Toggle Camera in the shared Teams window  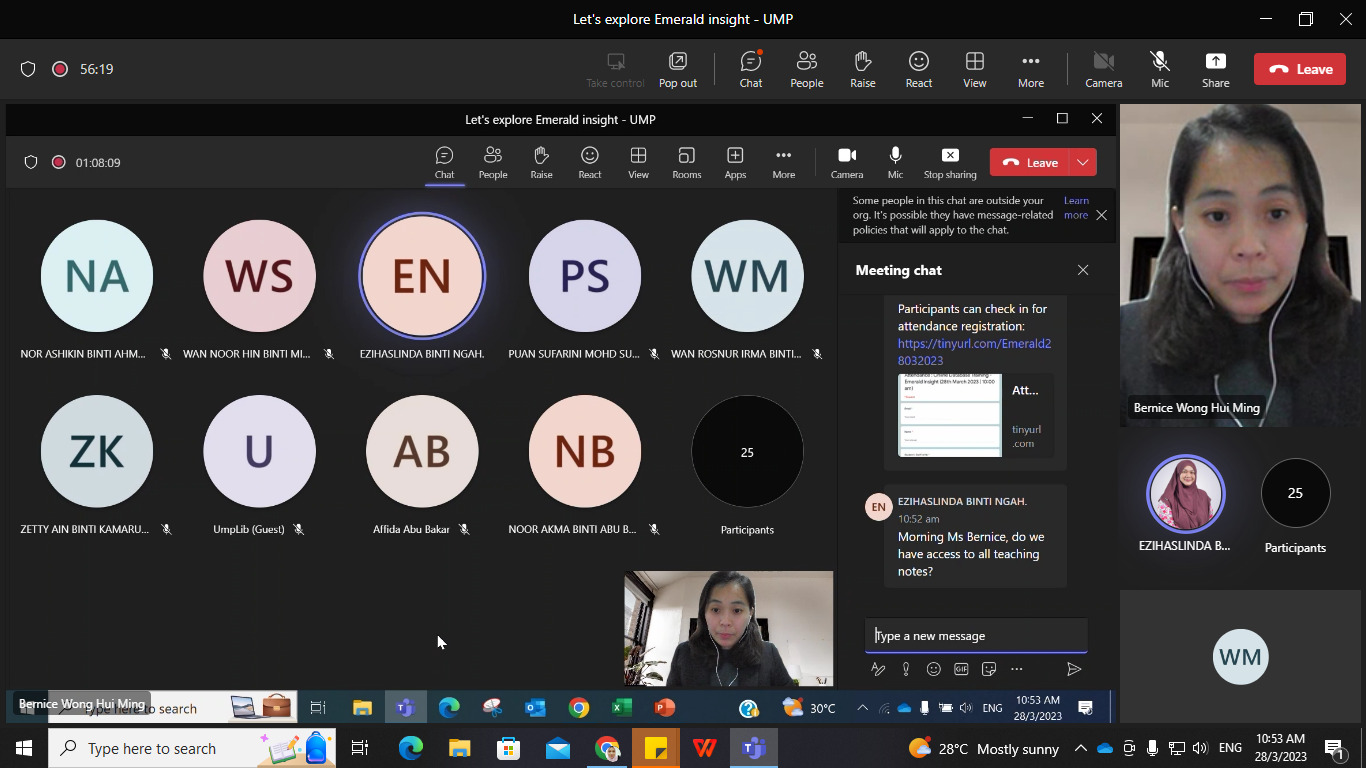click(x=847, y=162)
